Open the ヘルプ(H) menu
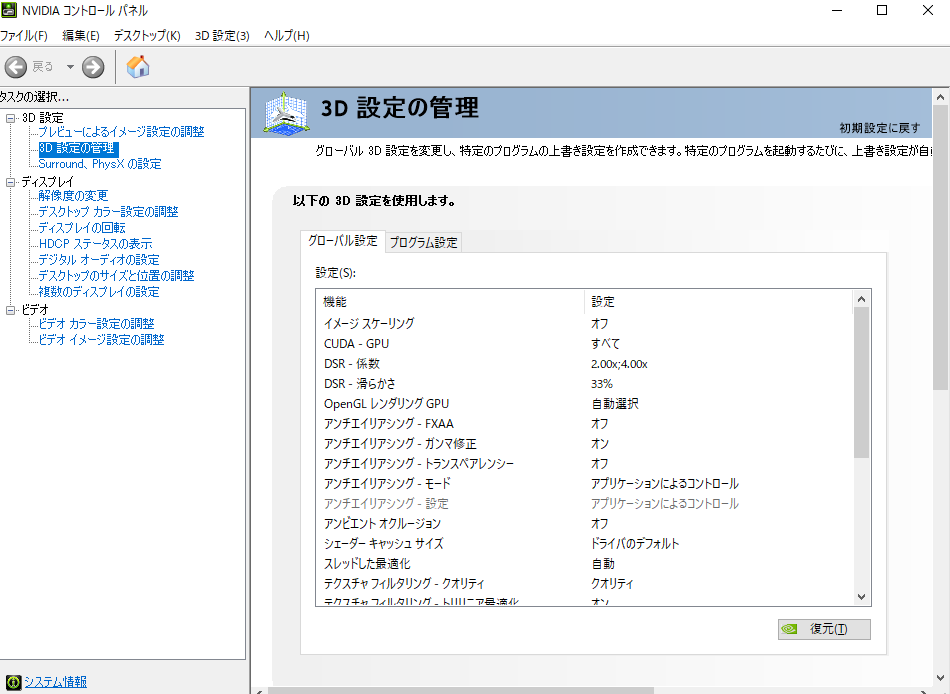Screen dimensions: 950x694 287,36
